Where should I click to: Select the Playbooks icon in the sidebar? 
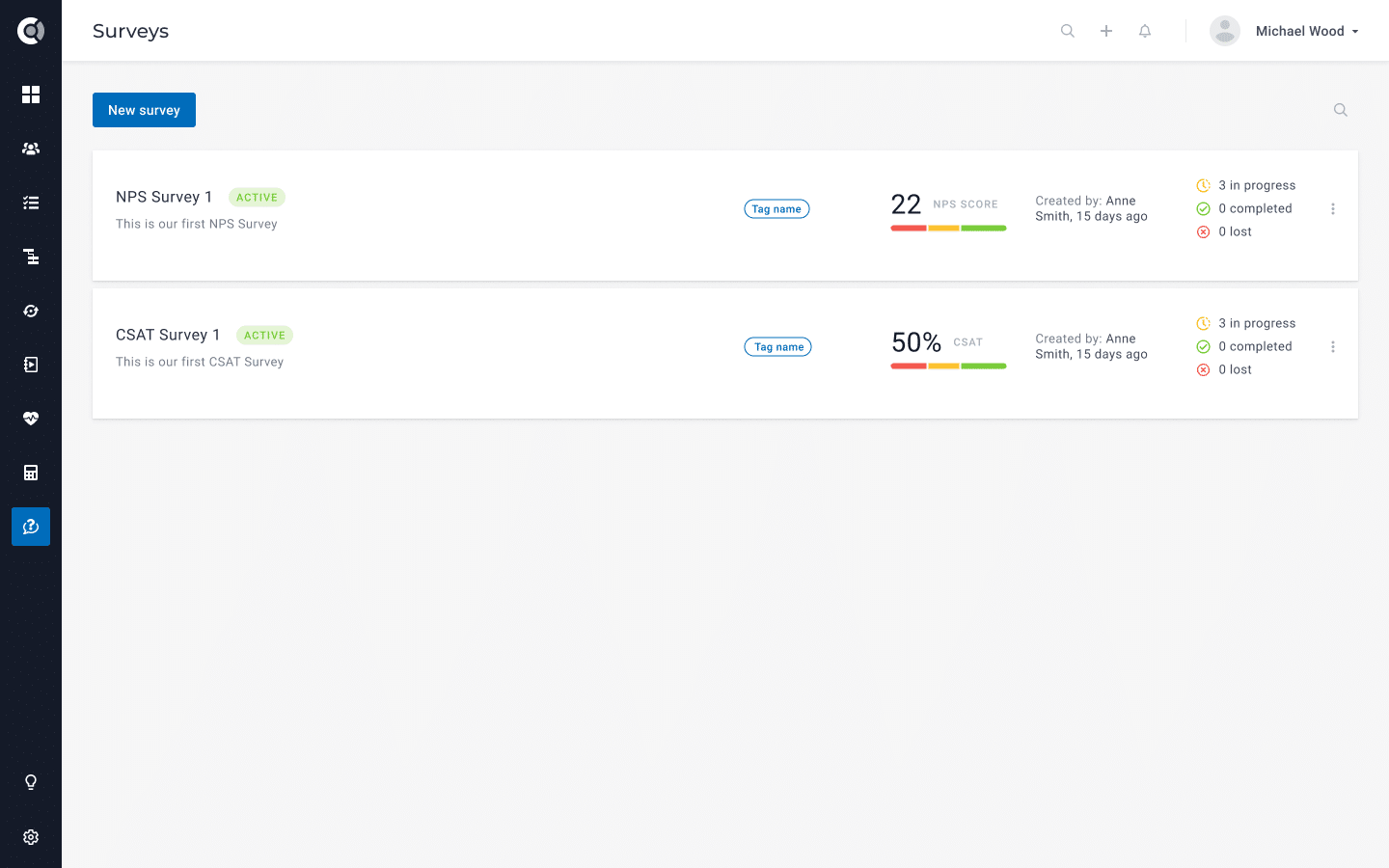31,365
